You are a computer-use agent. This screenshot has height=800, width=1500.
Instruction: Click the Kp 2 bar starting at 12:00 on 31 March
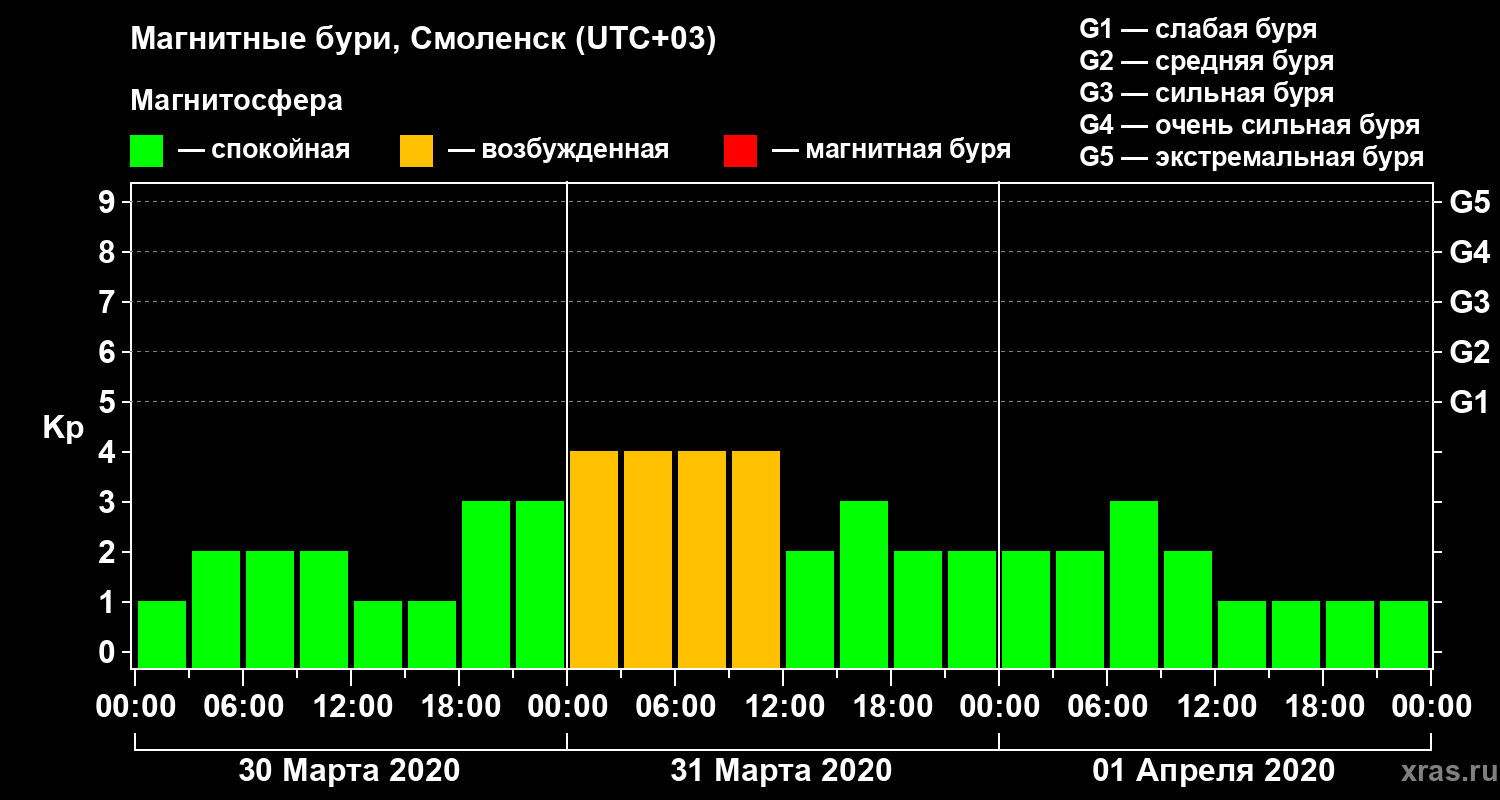pyautogui.click(x=810, y=609)
